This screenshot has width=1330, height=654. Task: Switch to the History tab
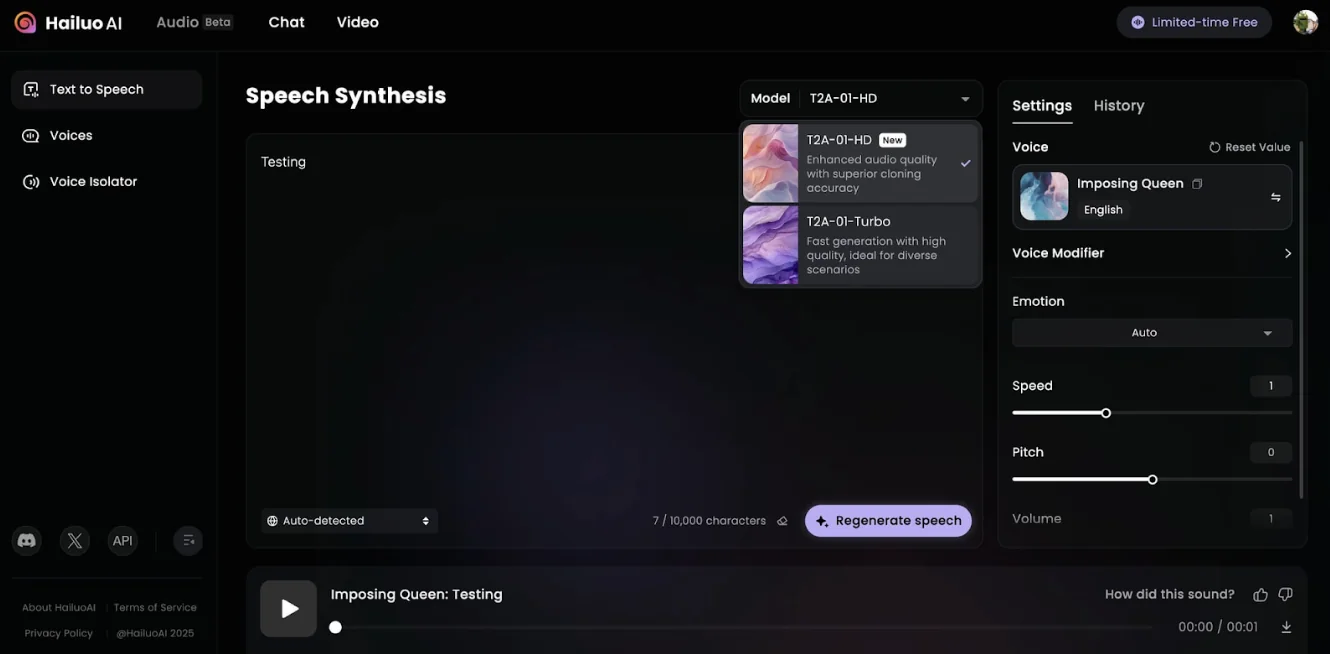pyautogui.click(x=1119, y=106)
